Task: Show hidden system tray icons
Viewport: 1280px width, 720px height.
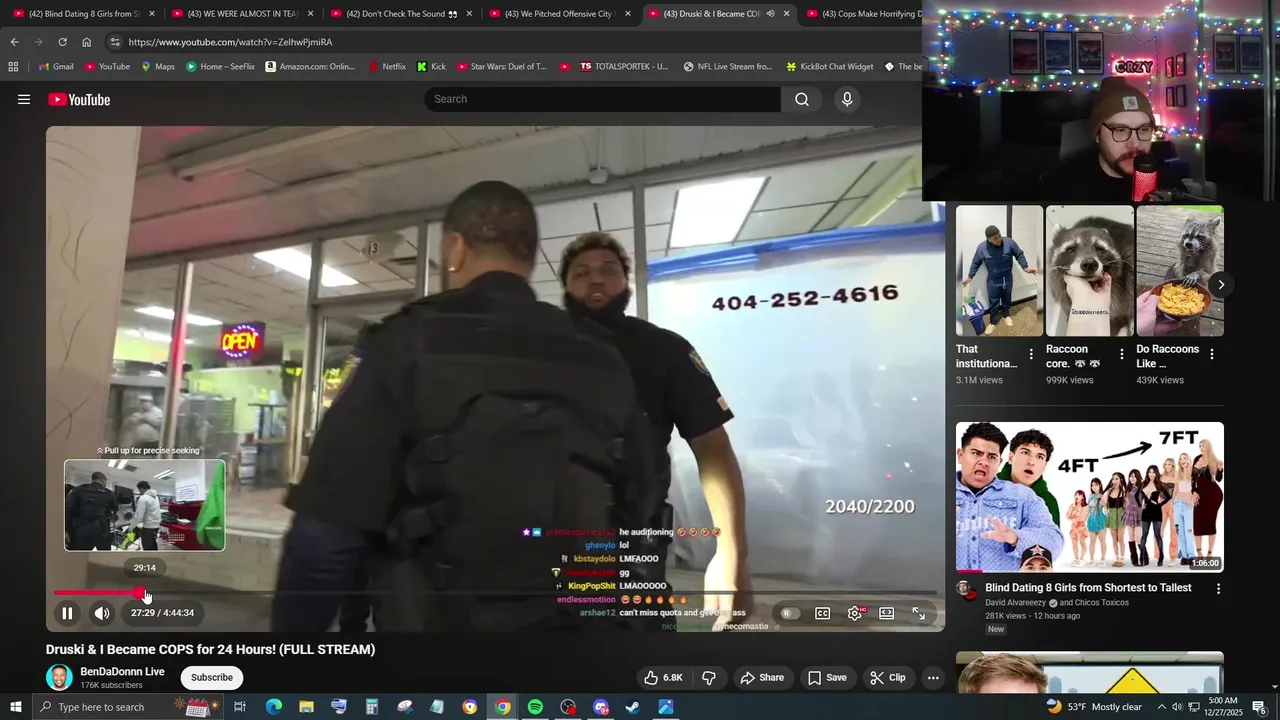Action: (x=1161, y=707)
